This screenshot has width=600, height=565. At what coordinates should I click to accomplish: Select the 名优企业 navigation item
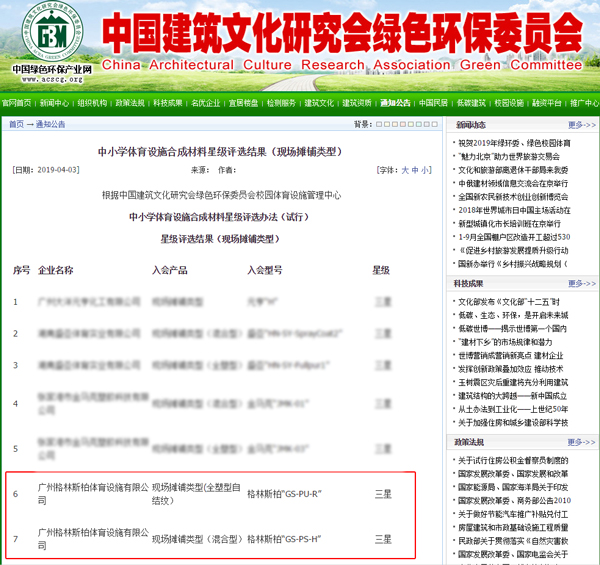point(206,103)
